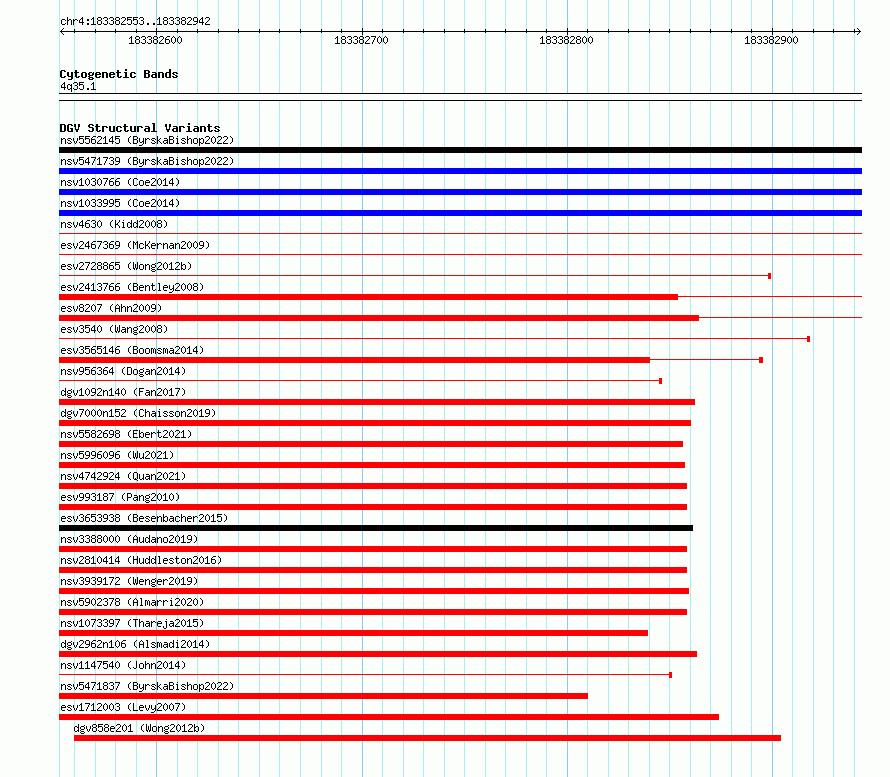
Task: Open nsv4630 (Kidd2008) variant entry
Action: tap(114, 224)
